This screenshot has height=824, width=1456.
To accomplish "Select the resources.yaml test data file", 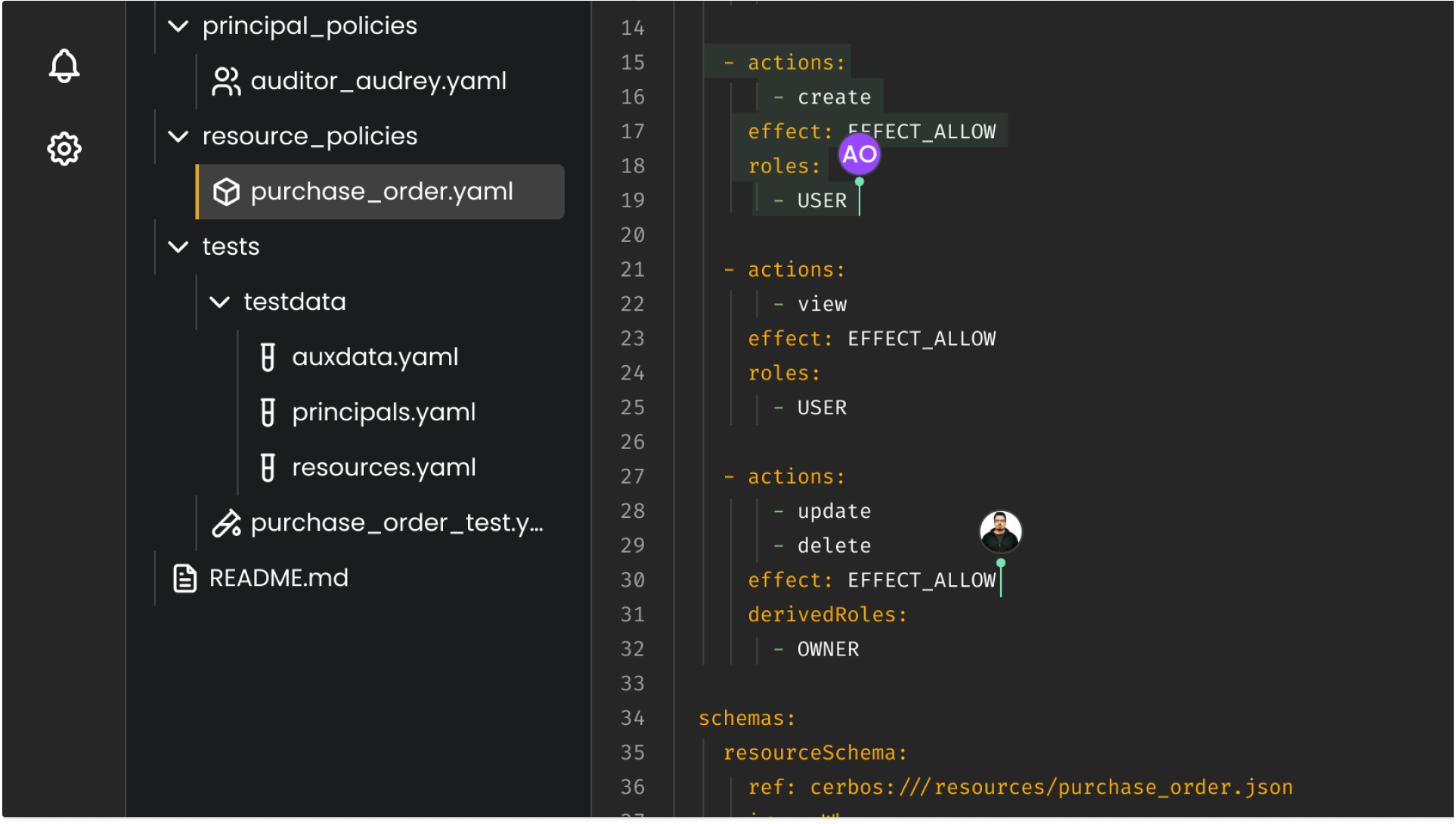I will pos(384,466).
